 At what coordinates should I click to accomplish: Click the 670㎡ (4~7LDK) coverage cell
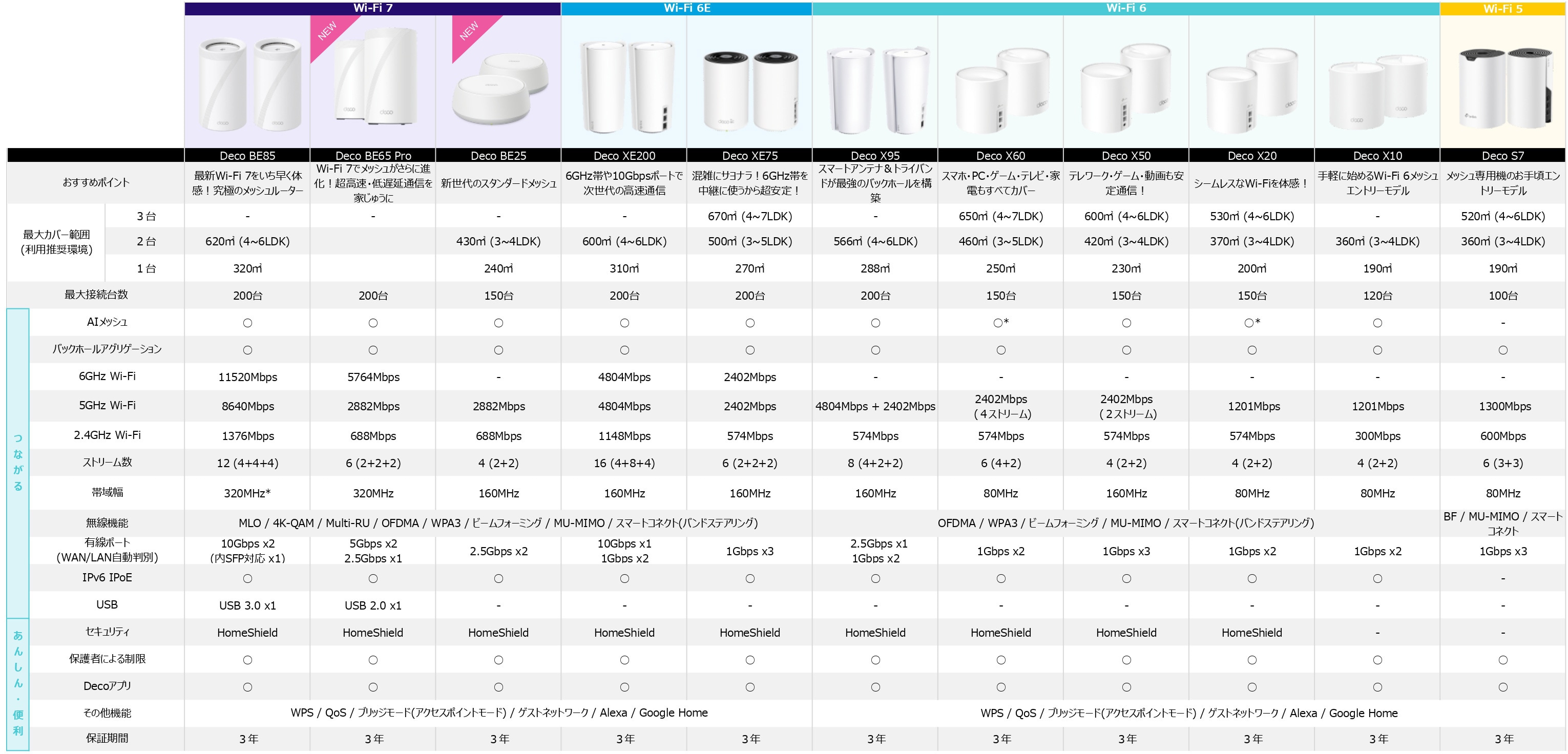(x=749, y=217)
